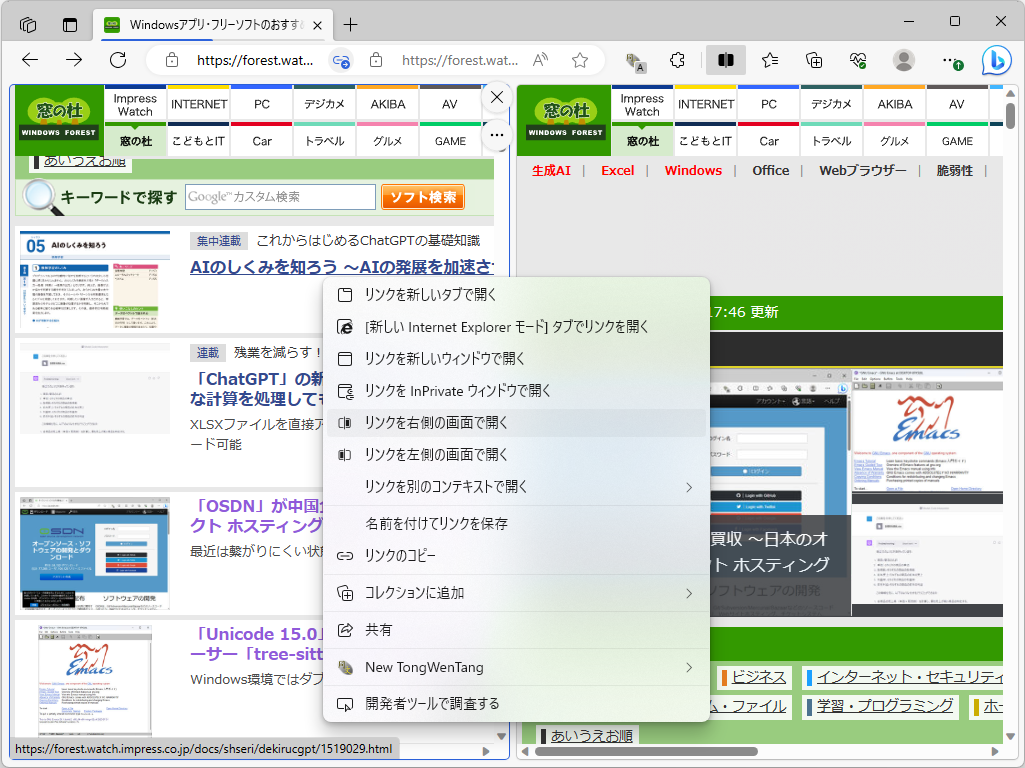The width and height of the screenshot is (1025, 768).
Task: Click the 生成AI link in the right pane
Action: tap(551, 171)
